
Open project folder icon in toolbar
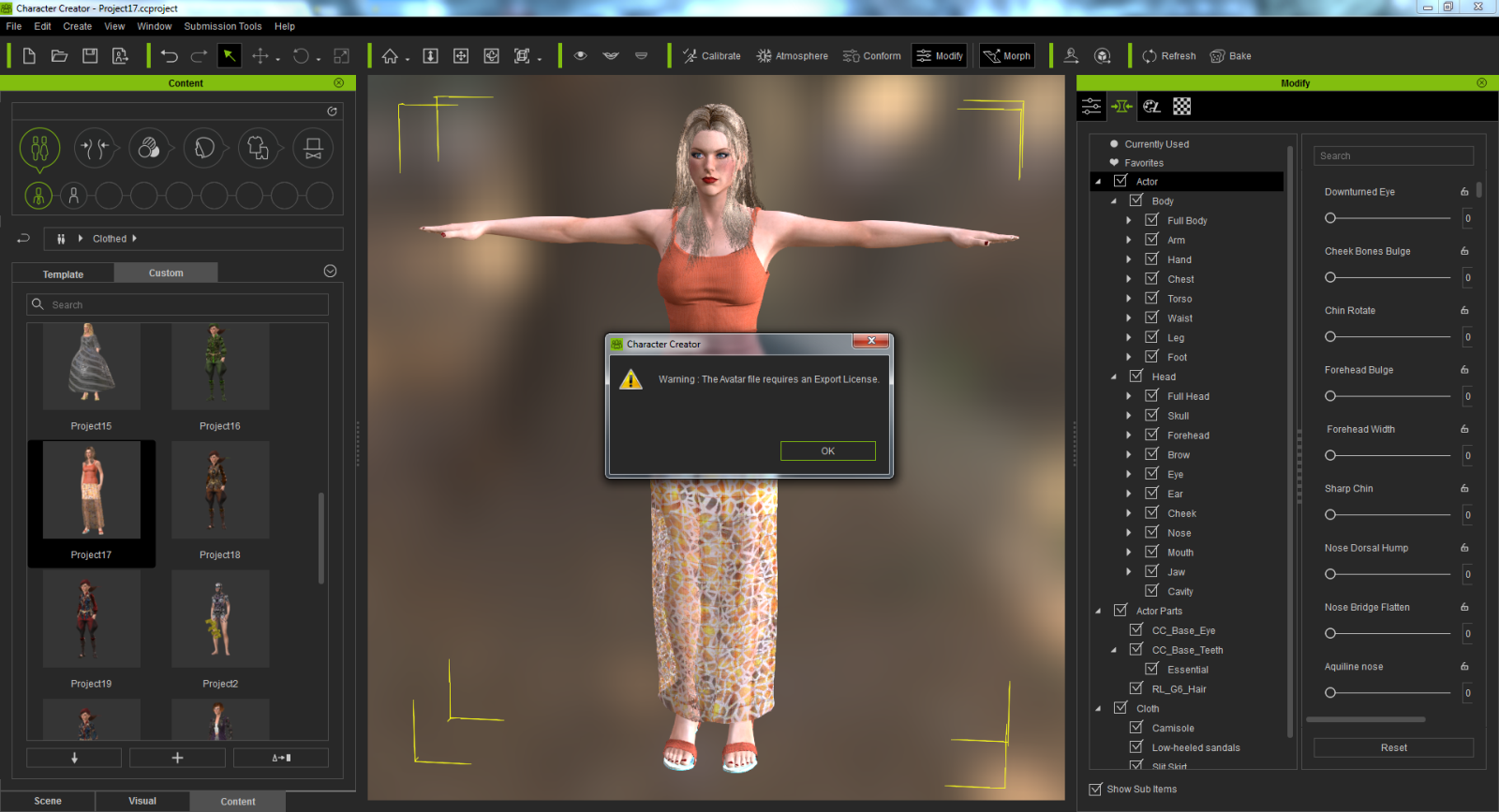pyautogui.click(x=59, y=56)
